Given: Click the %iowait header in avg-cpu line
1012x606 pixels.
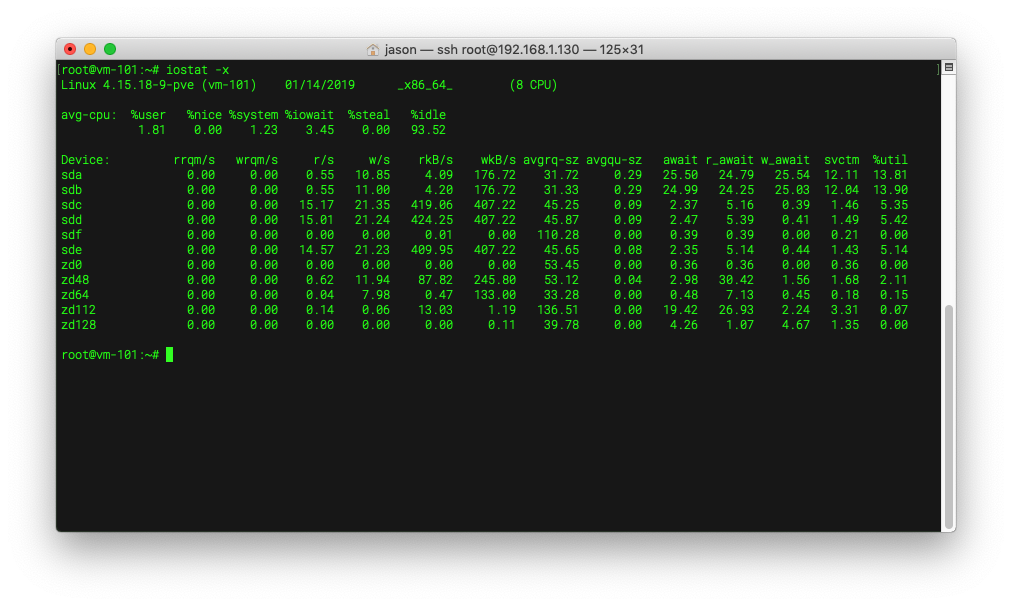Looking at the screenshot, I should (x=310, y=115).
